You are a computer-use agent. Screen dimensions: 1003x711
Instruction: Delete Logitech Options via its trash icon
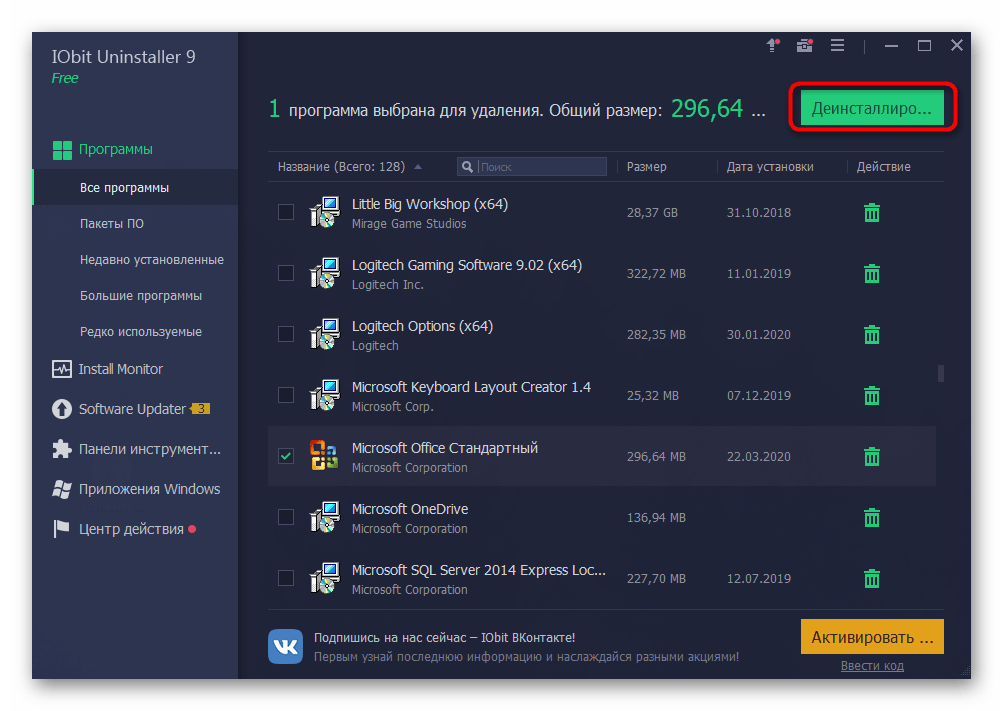click(x=872, y=334)
